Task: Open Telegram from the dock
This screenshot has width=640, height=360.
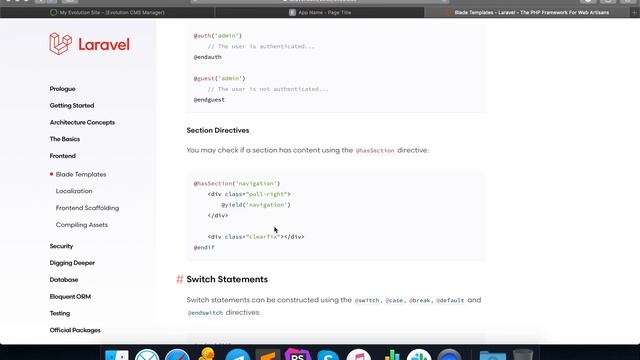Action: click(x=237, y=355)
